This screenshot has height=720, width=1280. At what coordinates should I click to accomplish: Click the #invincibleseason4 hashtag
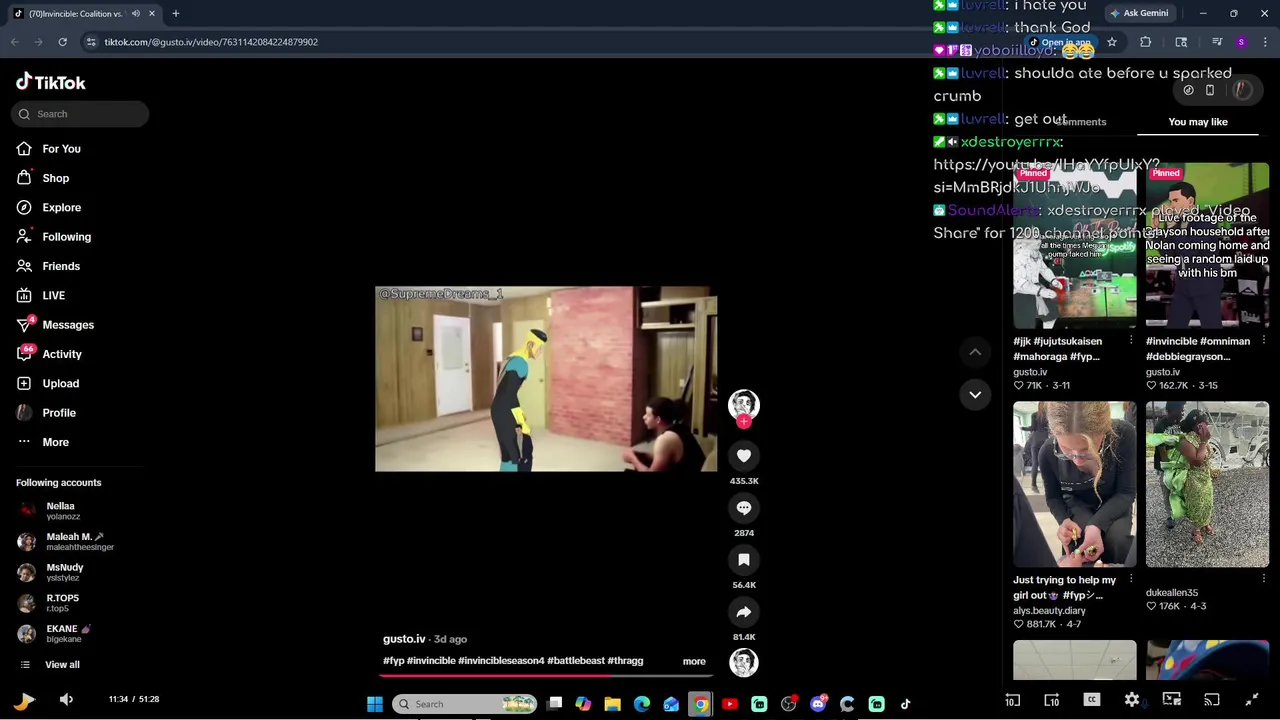click(x=501, y=661)
